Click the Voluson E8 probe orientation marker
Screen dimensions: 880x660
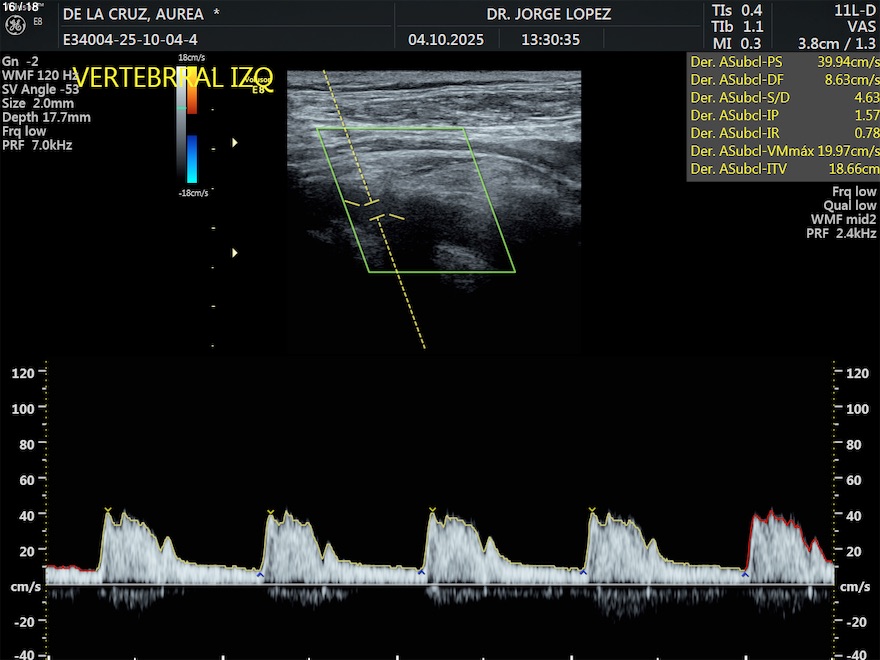pos(262,86)
